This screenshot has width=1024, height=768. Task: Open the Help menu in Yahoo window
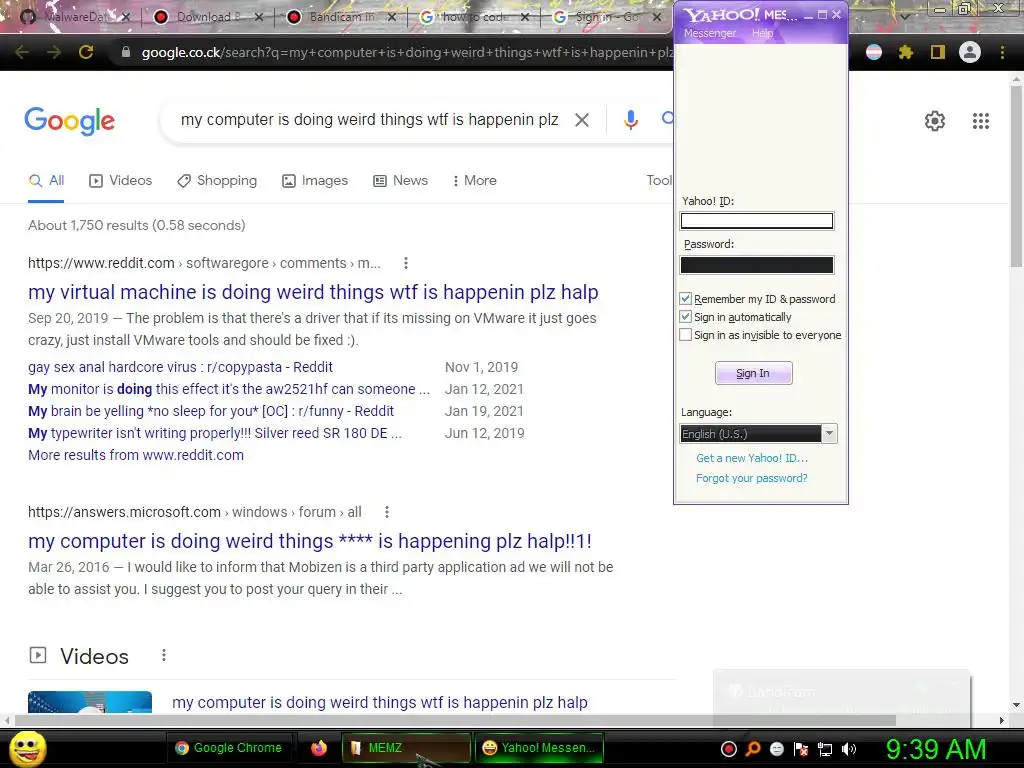(762, 33)
